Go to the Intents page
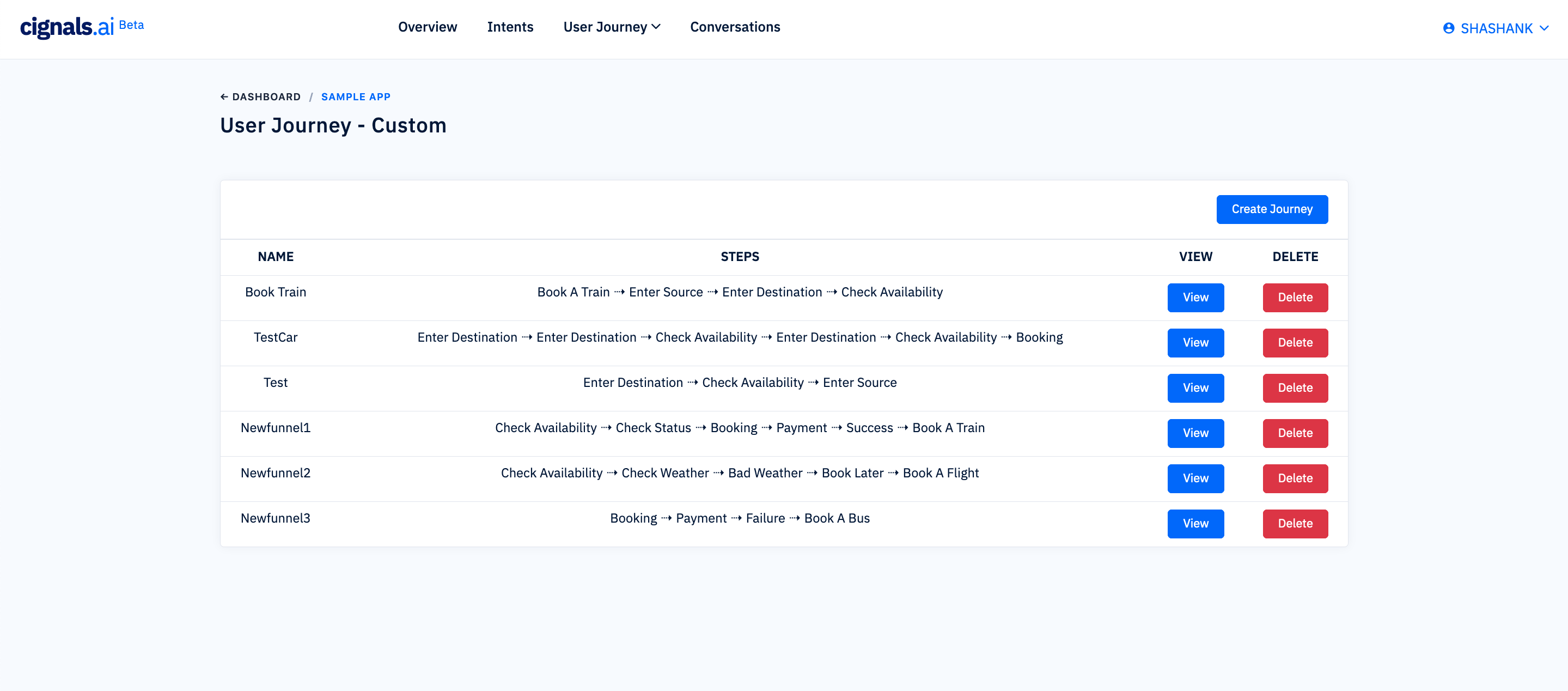Viewport: 1568px width, 691px height. (x=509, y=27)
